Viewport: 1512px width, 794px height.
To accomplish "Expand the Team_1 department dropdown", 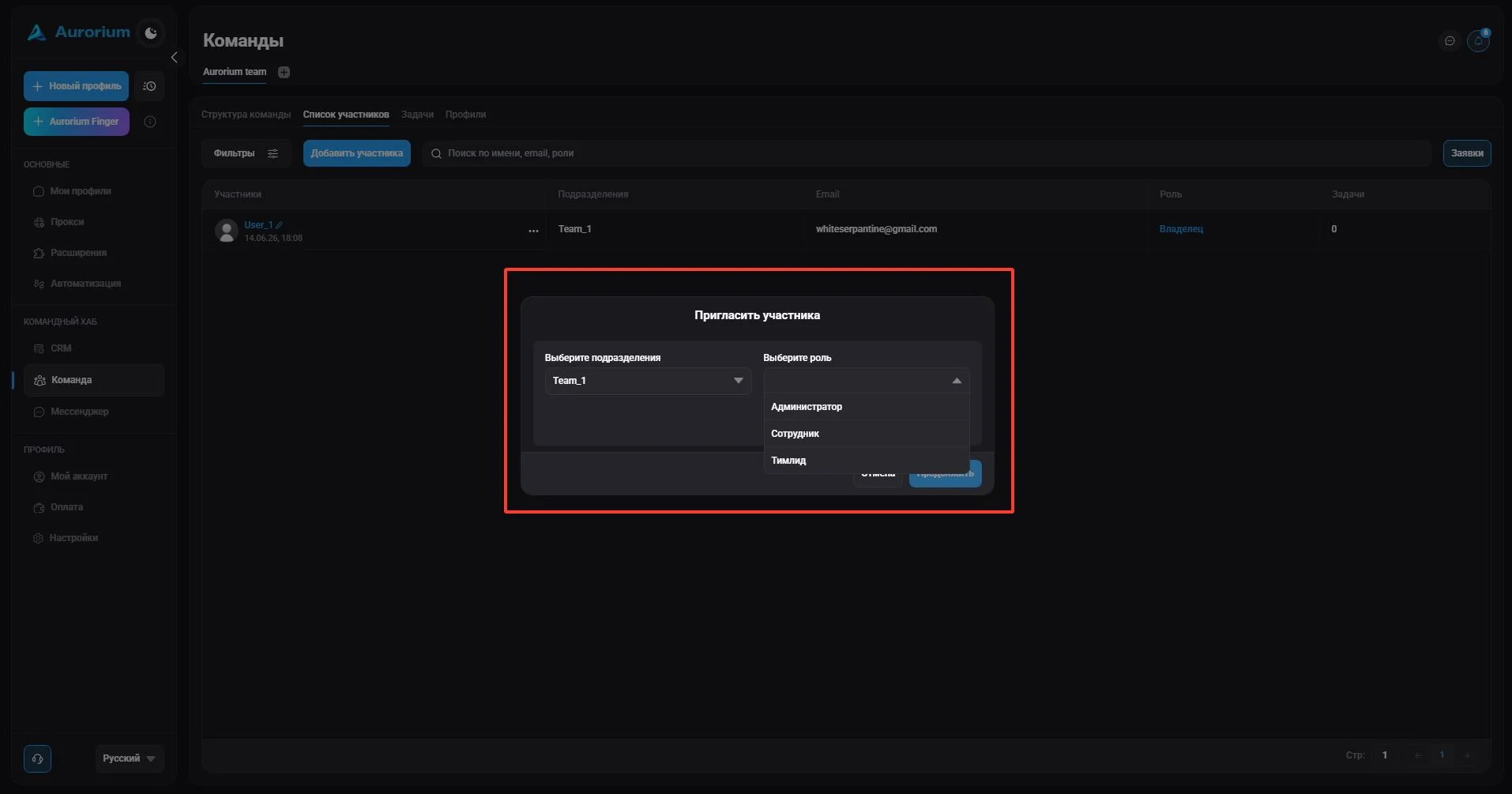I will (x=648, y=381).
